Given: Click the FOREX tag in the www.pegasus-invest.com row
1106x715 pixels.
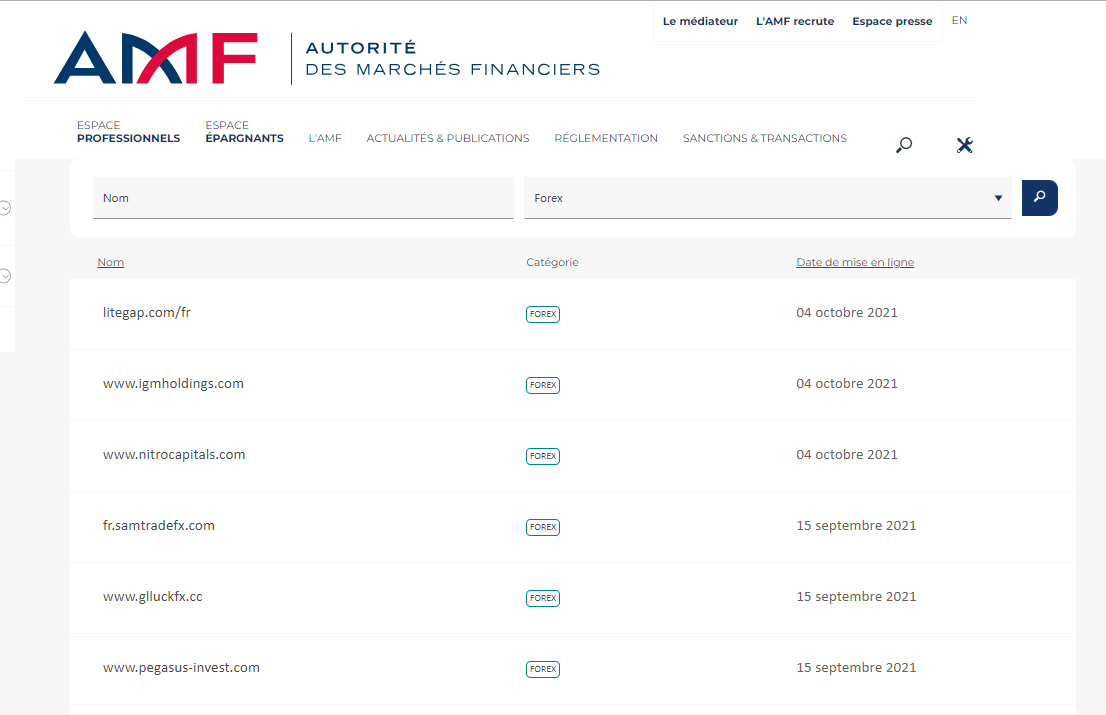Looking at the screenshot, I should click(x=543, y=669).
